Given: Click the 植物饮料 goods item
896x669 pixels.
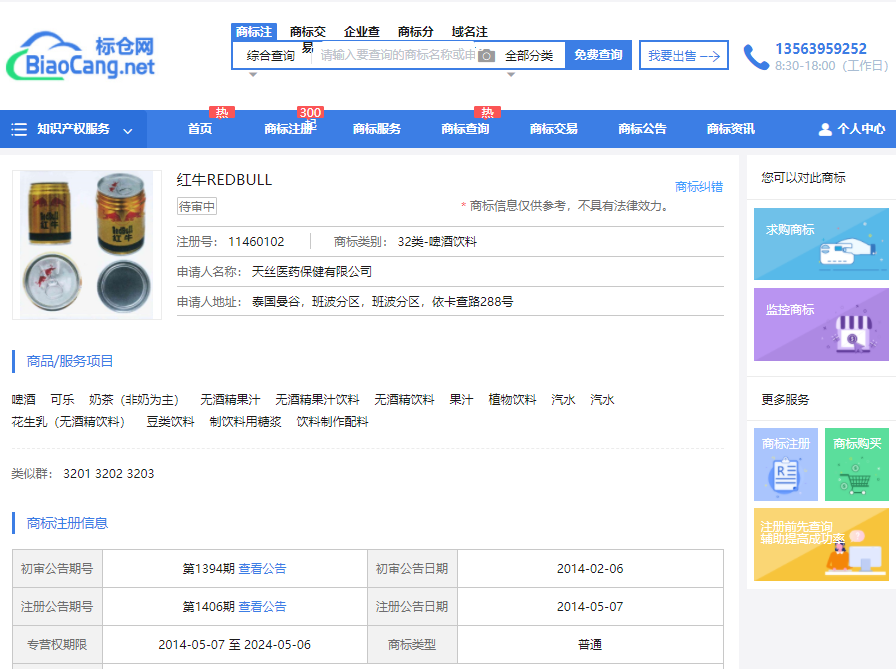Looking at the screenshot, I should point(512,400).
